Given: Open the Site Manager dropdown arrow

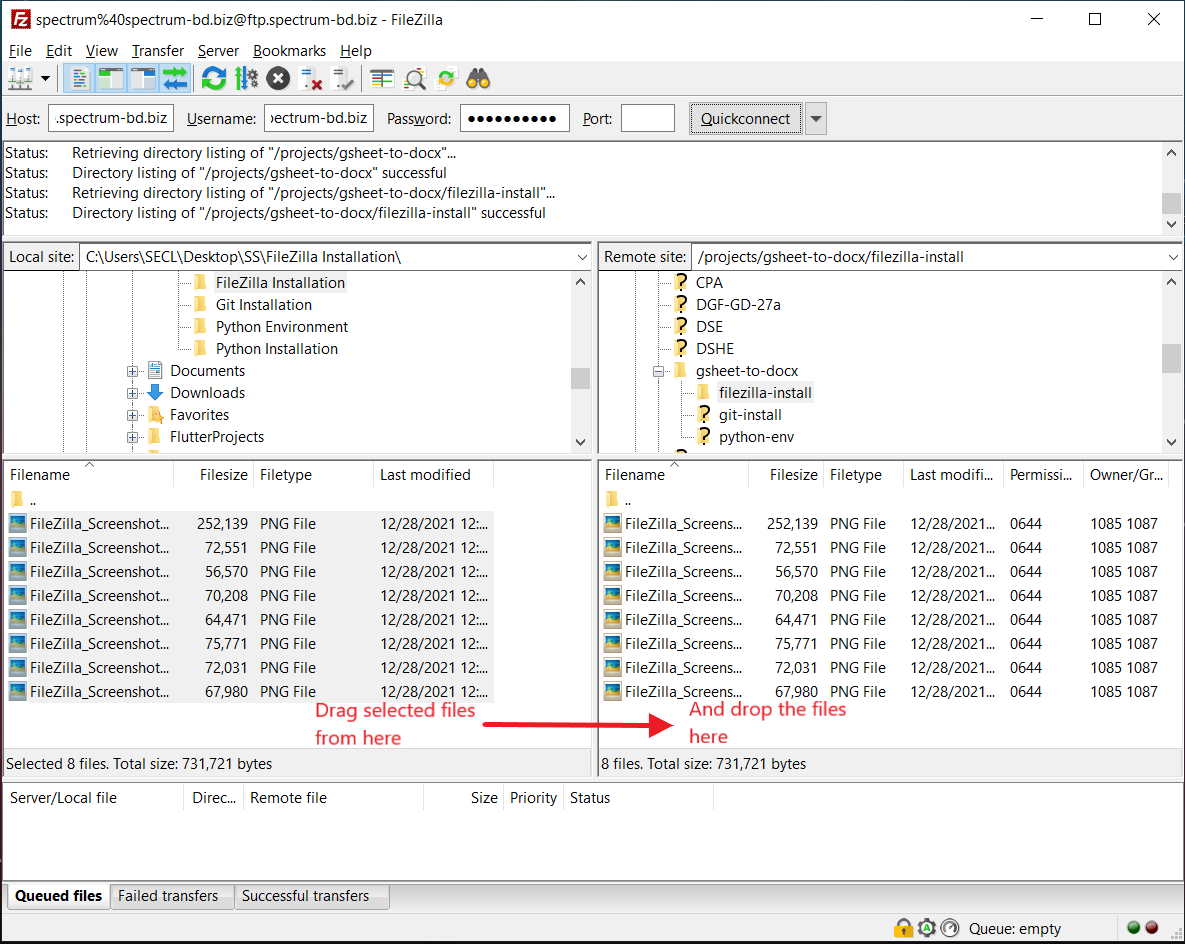Looking at the screenshot, I should (x=45, y=79).
